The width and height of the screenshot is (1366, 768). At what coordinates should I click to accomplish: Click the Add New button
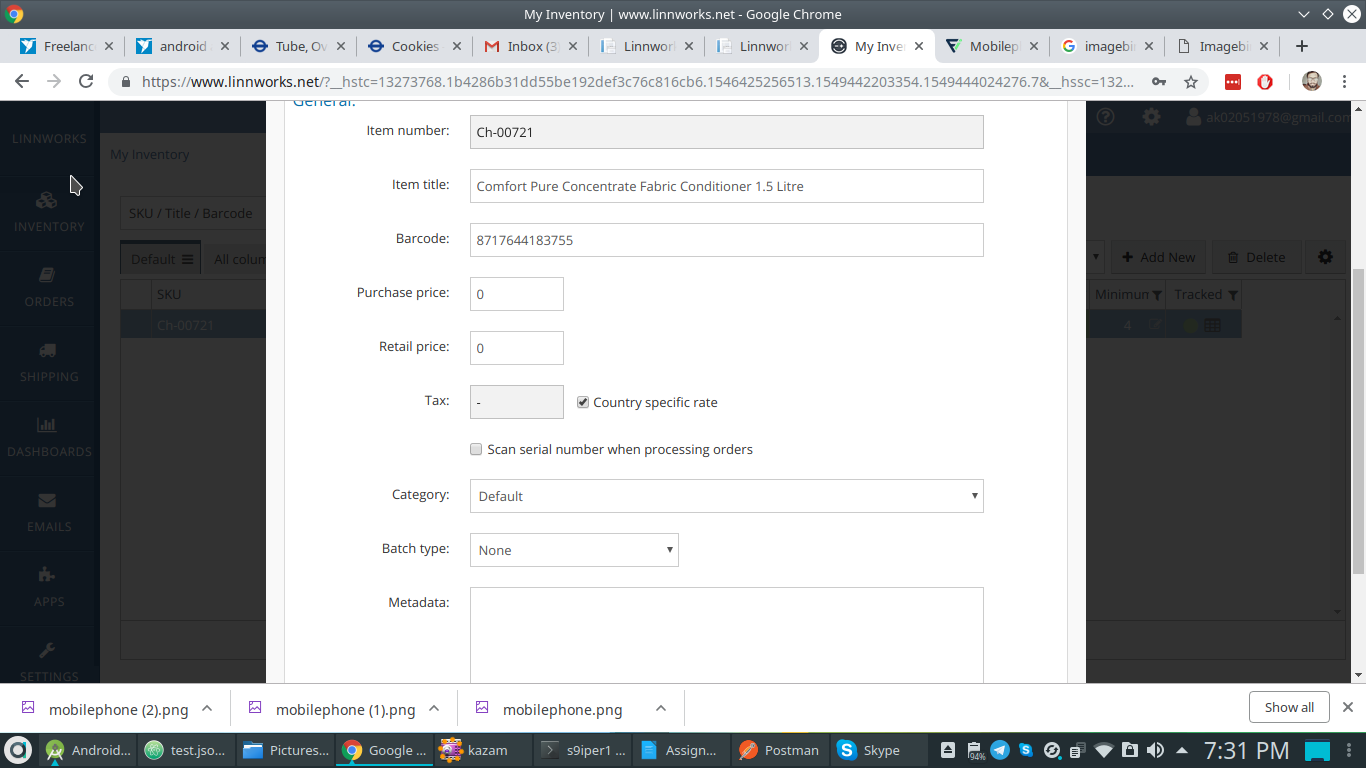point(1159,257)
